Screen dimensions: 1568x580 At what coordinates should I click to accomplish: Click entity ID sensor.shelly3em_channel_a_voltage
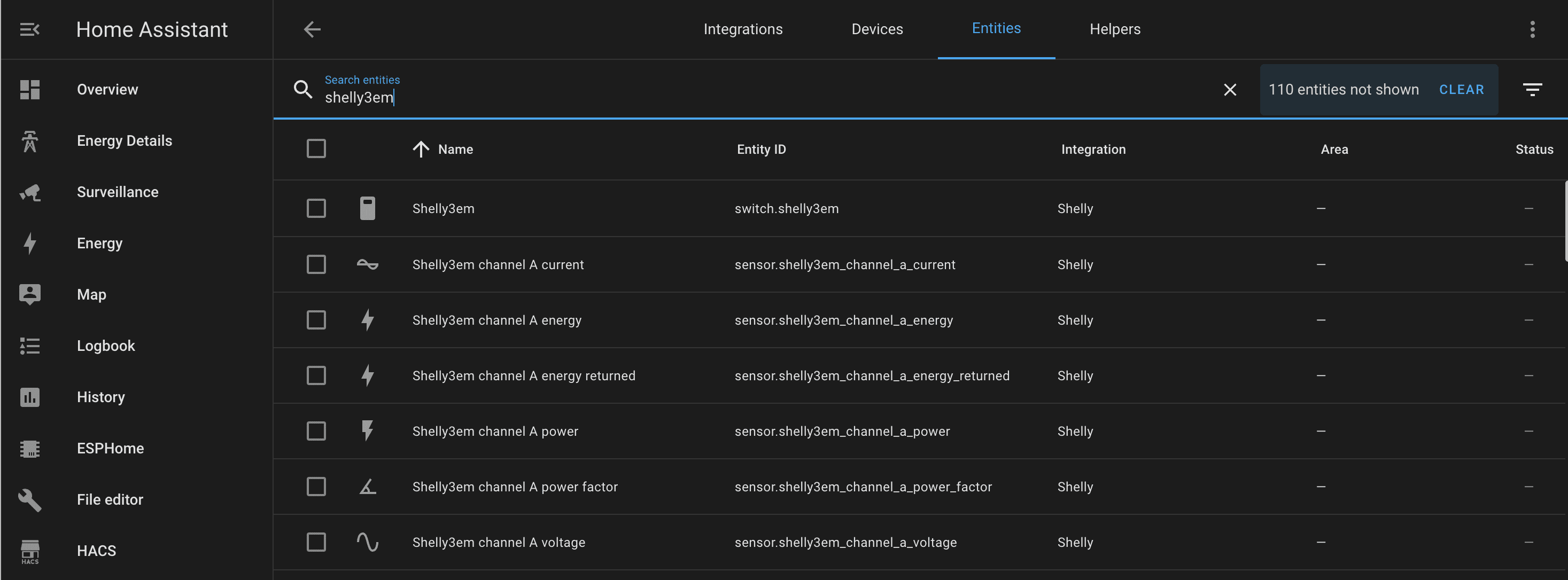pyautogui.click(x=845, y=542)
